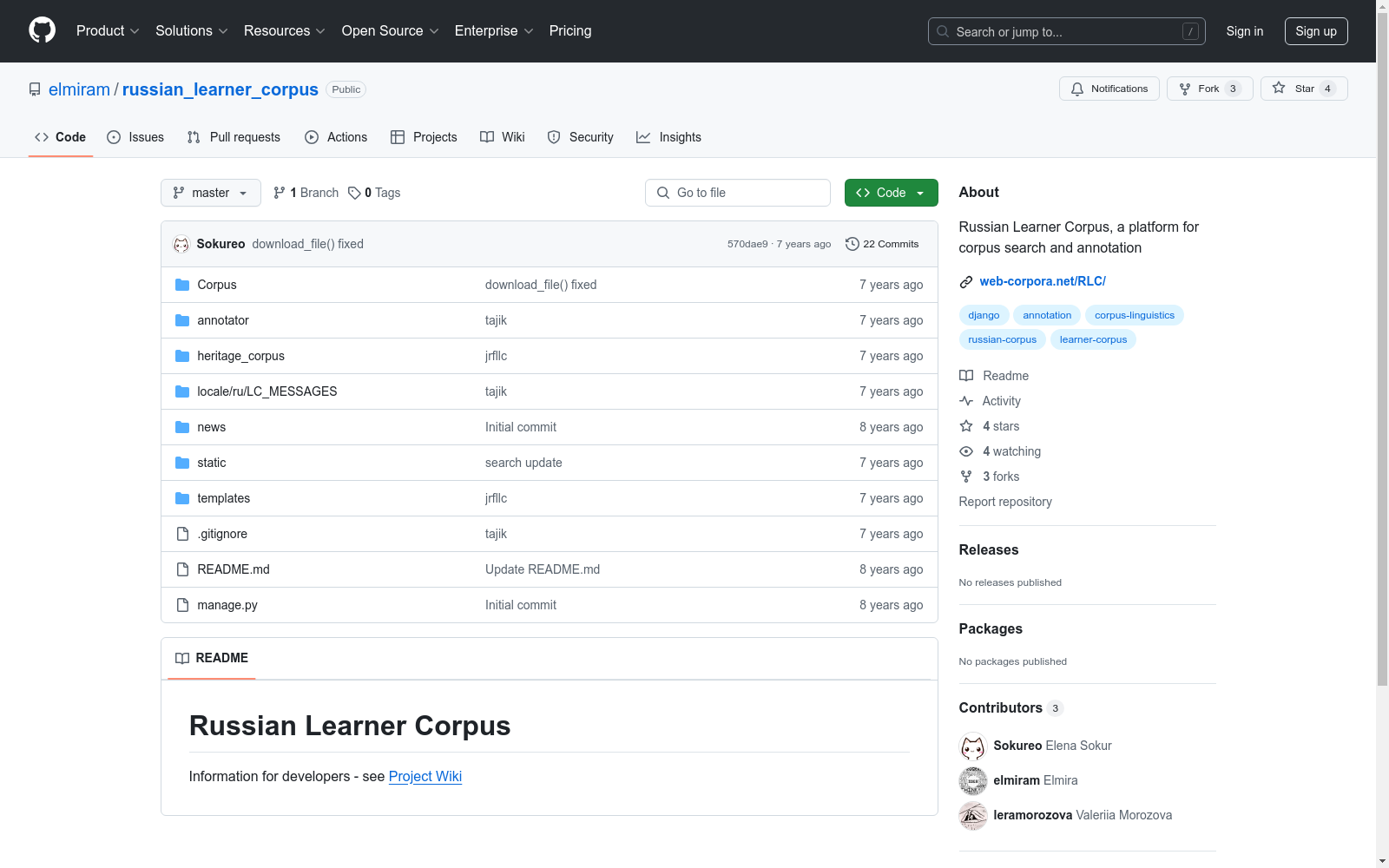Click the watching eye icon
Screen dimensions: 1389x868
click(966, 451)
